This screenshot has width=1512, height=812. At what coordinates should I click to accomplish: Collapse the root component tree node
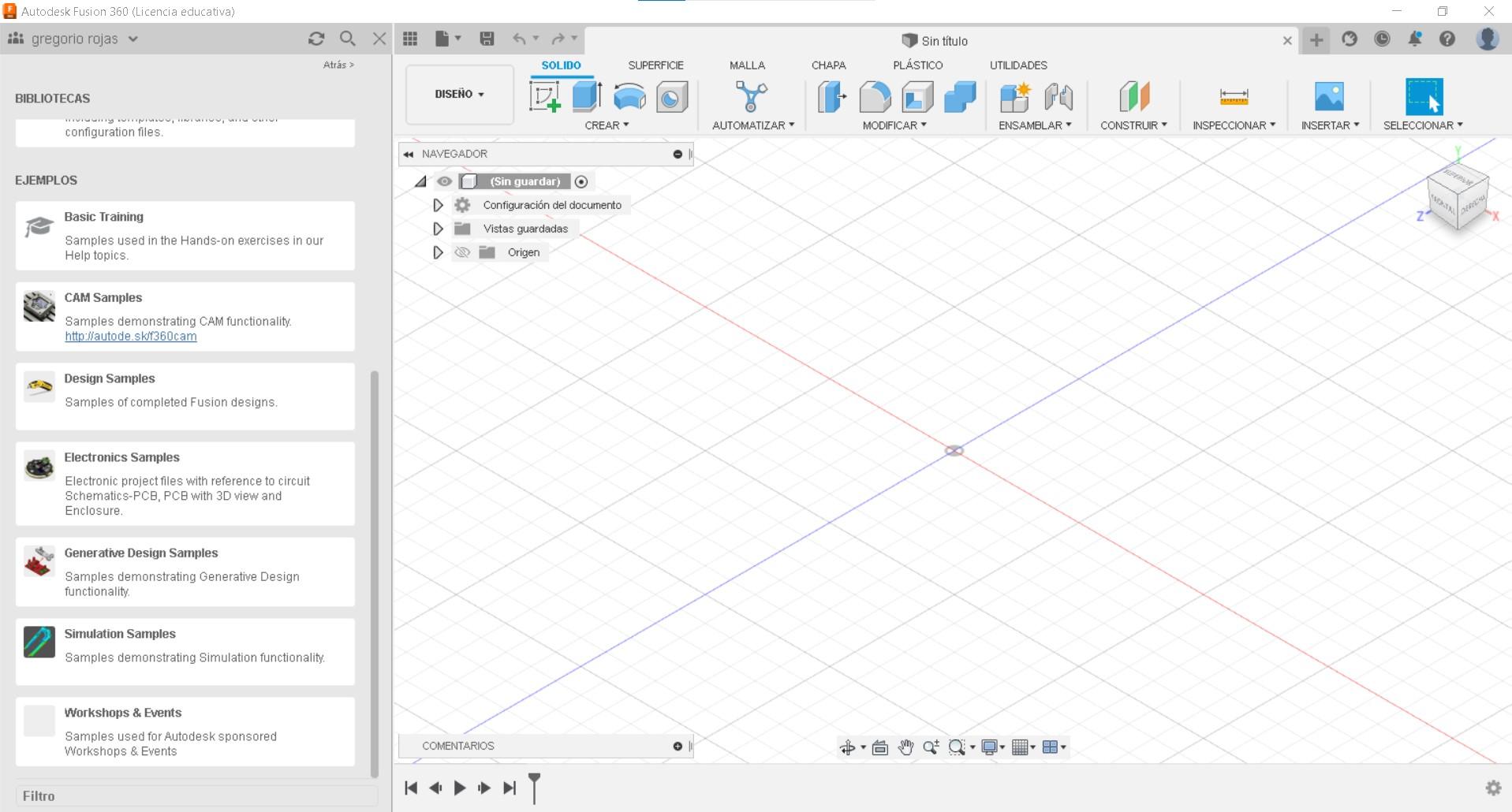tap(420, 181)
